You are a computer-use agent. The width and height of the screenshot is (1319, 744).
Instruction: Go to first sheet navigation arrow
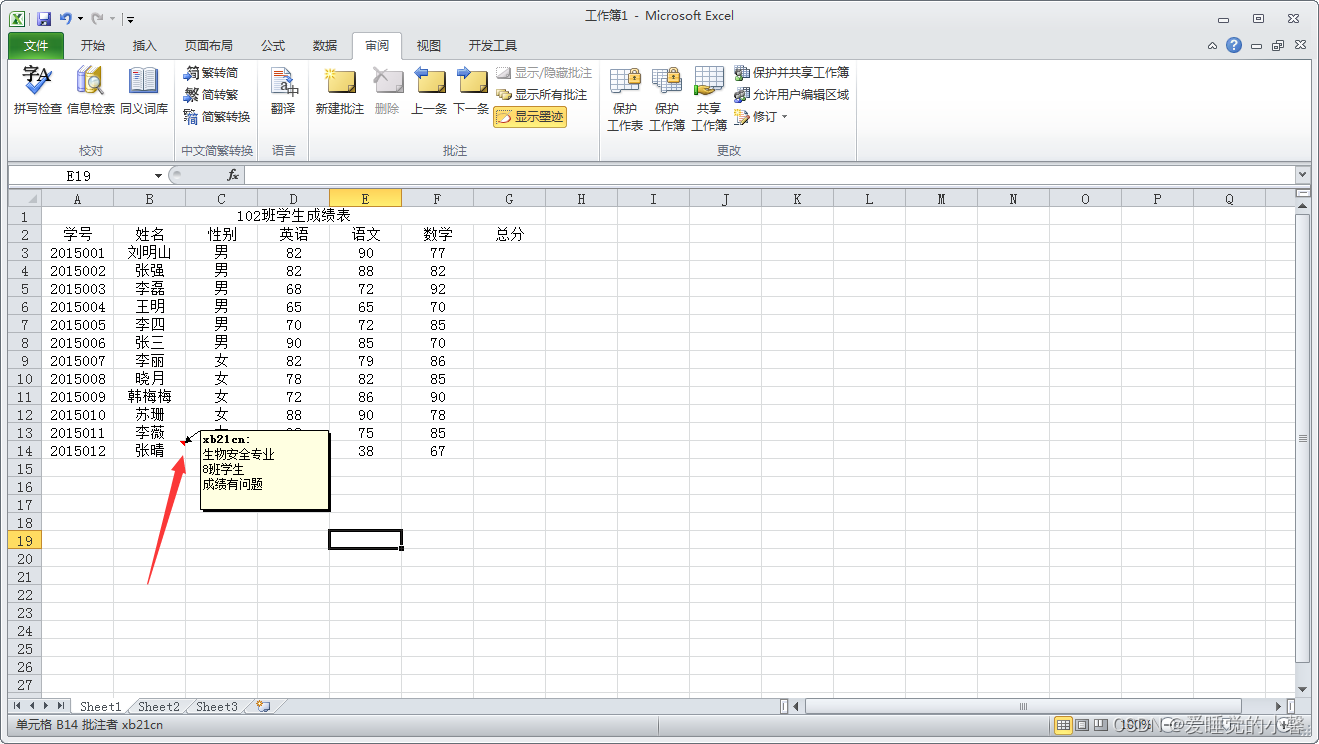pos(17,706)
